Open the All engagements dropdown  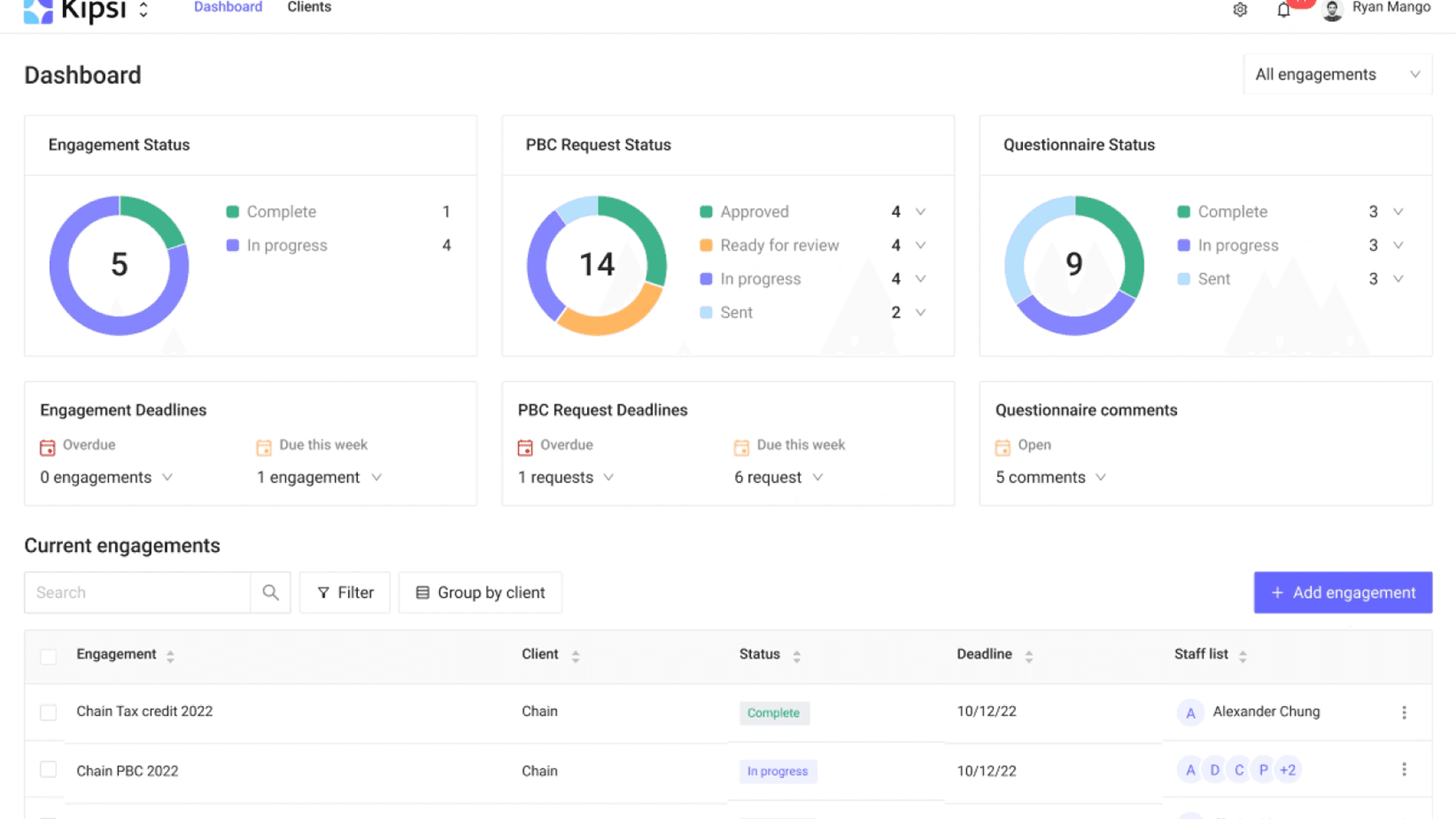click(1338, 74)
